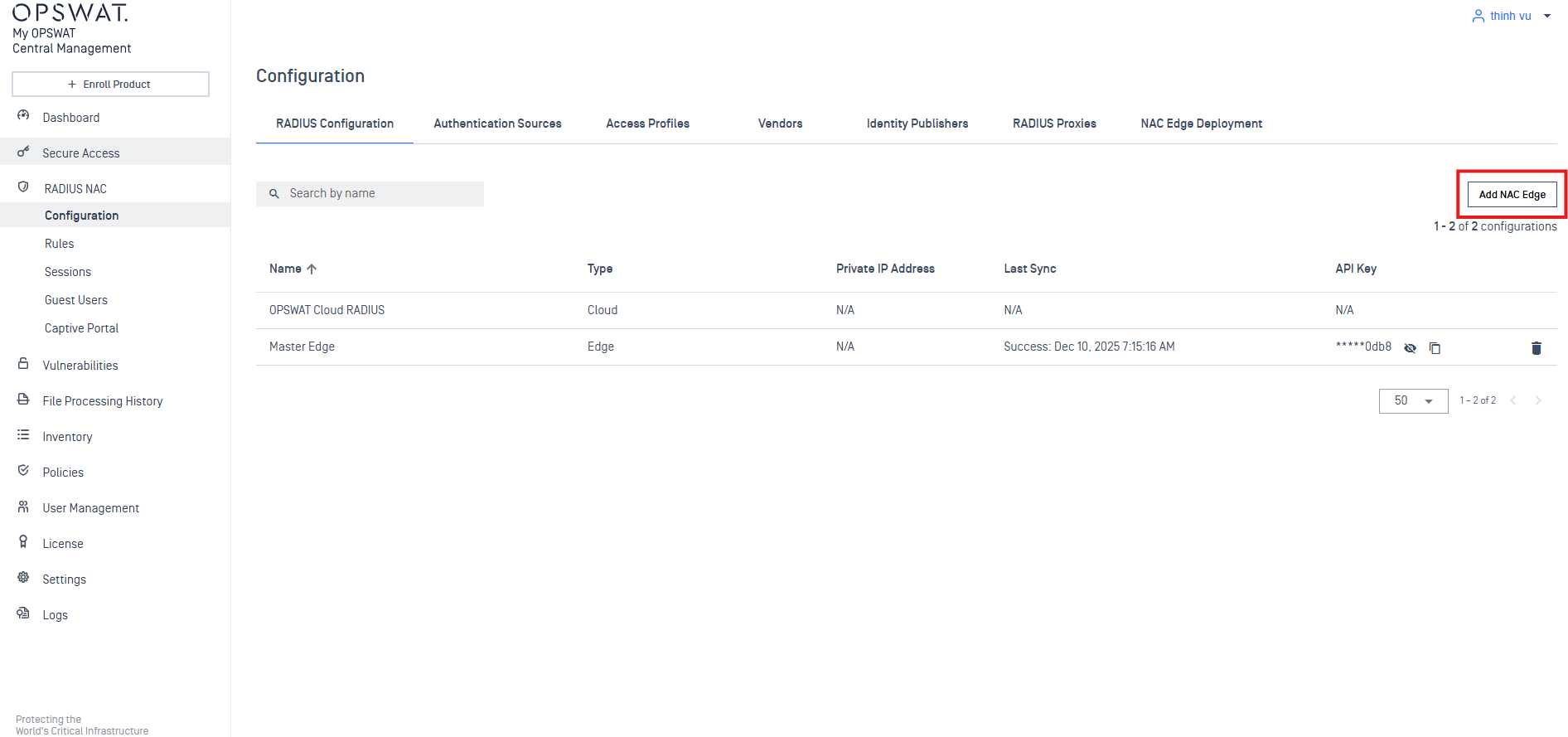The height and width of the screenshot is (737, 1568).
Task: Open Sessions under RADIUS NAC
Action: click(68, 272)
